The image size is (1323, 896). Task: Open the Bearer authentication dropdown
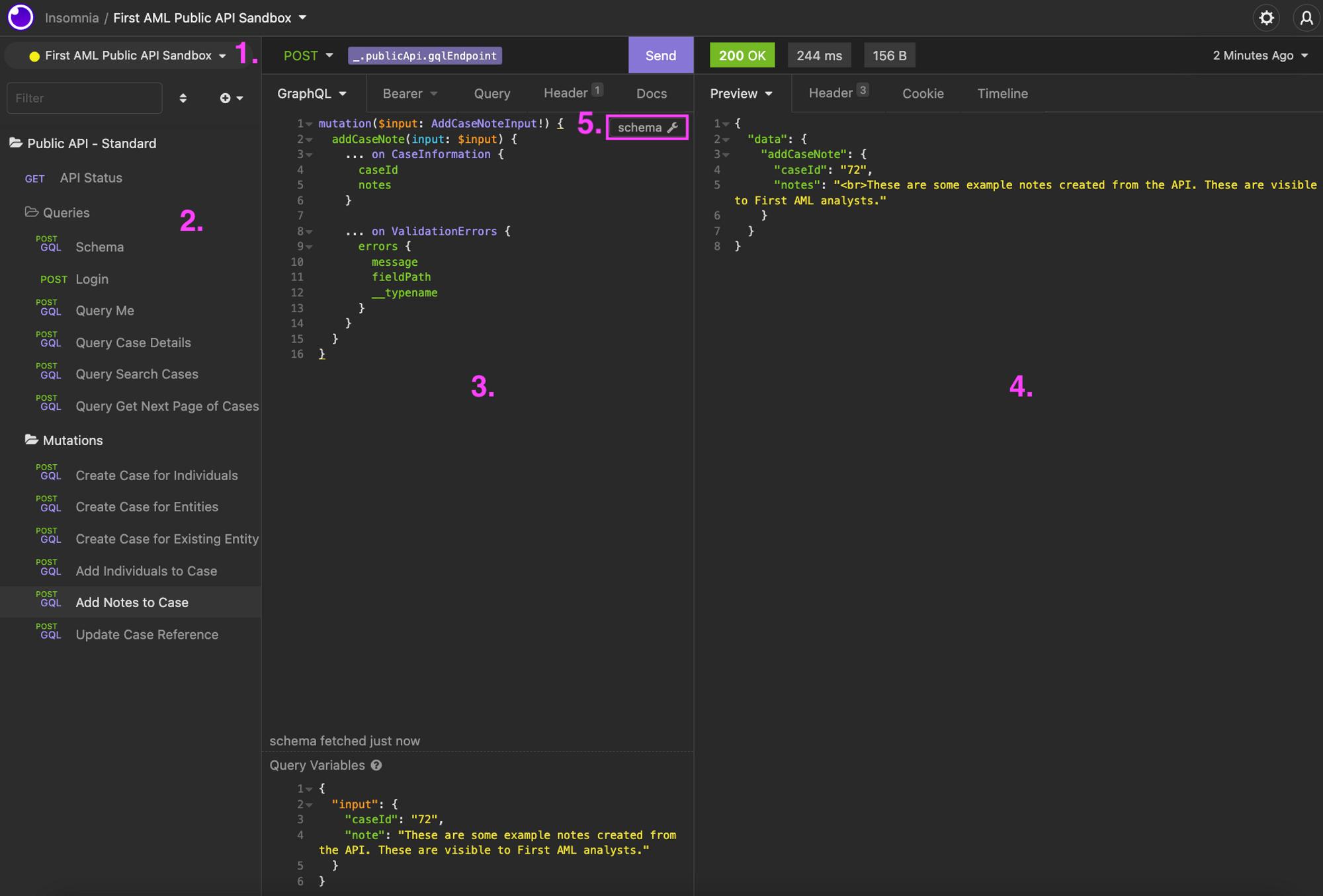click(x=409, y=93)
